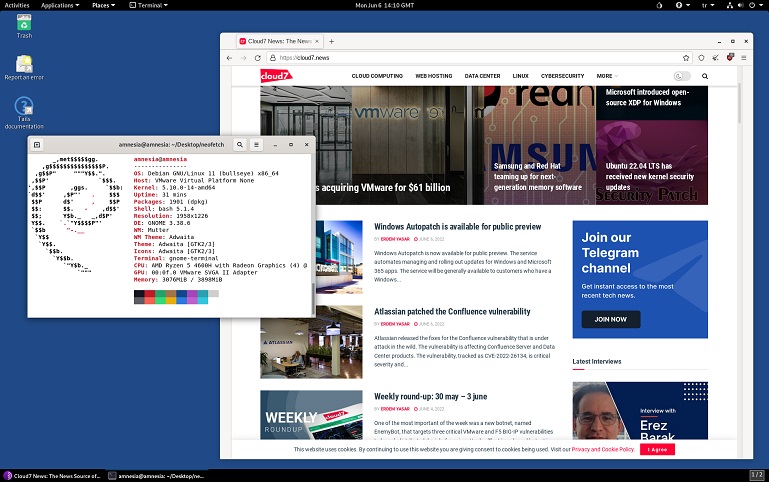Click the browser URL address field
Image resolution: width=769 pixels, height=482 pixels.
click(x=480, y=58)
